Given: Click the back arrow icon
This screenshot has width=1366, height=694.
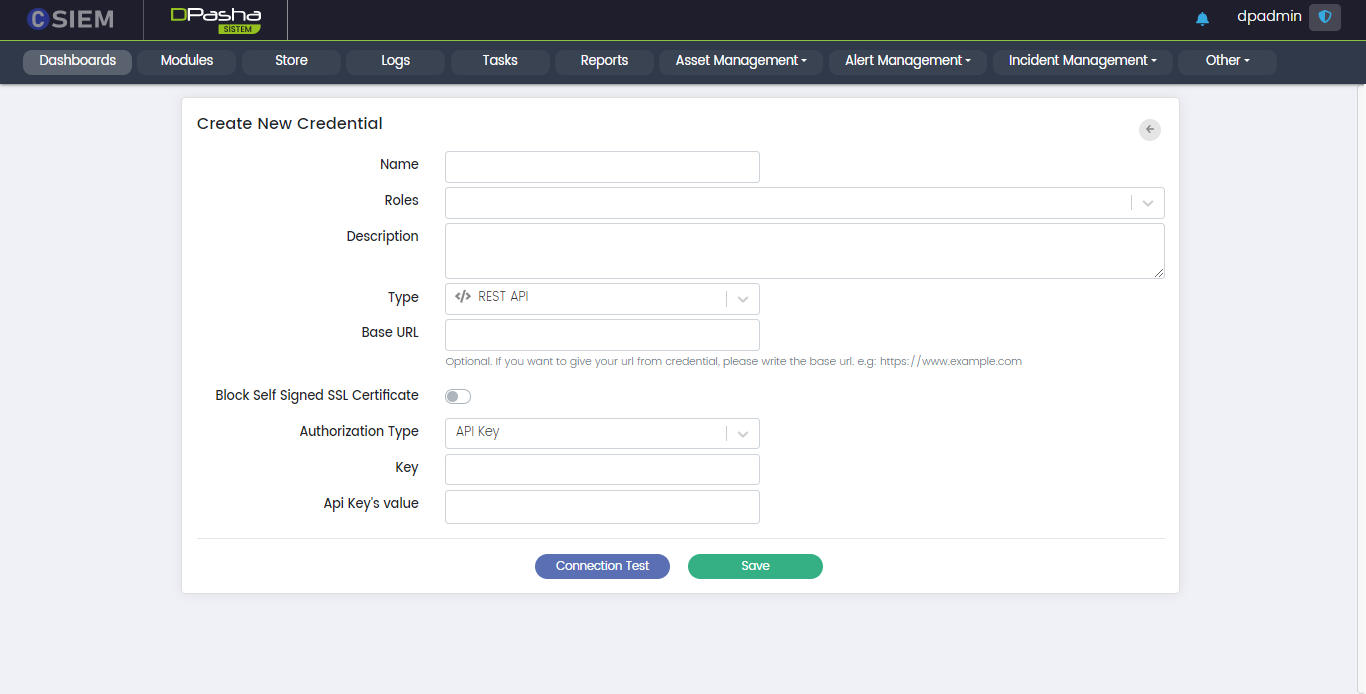Looking at the screenshot, I should (x=1150, y=129).
